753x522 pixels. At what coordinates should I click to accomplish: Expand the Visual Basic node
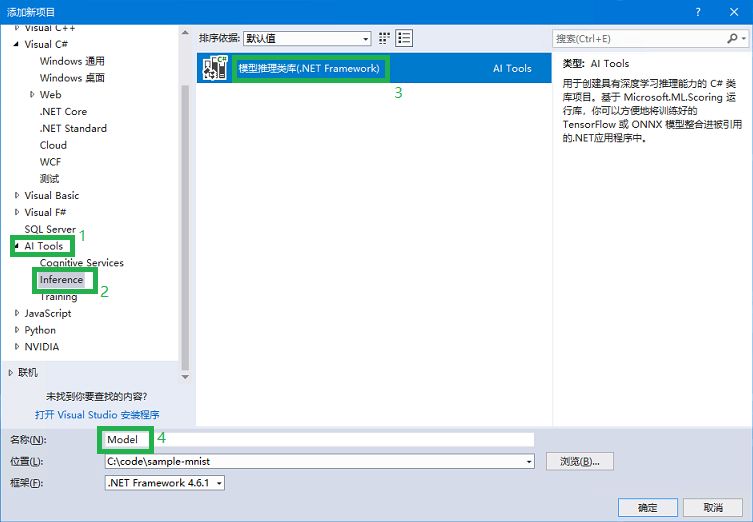pyautogui.click(x=17, y=195)
